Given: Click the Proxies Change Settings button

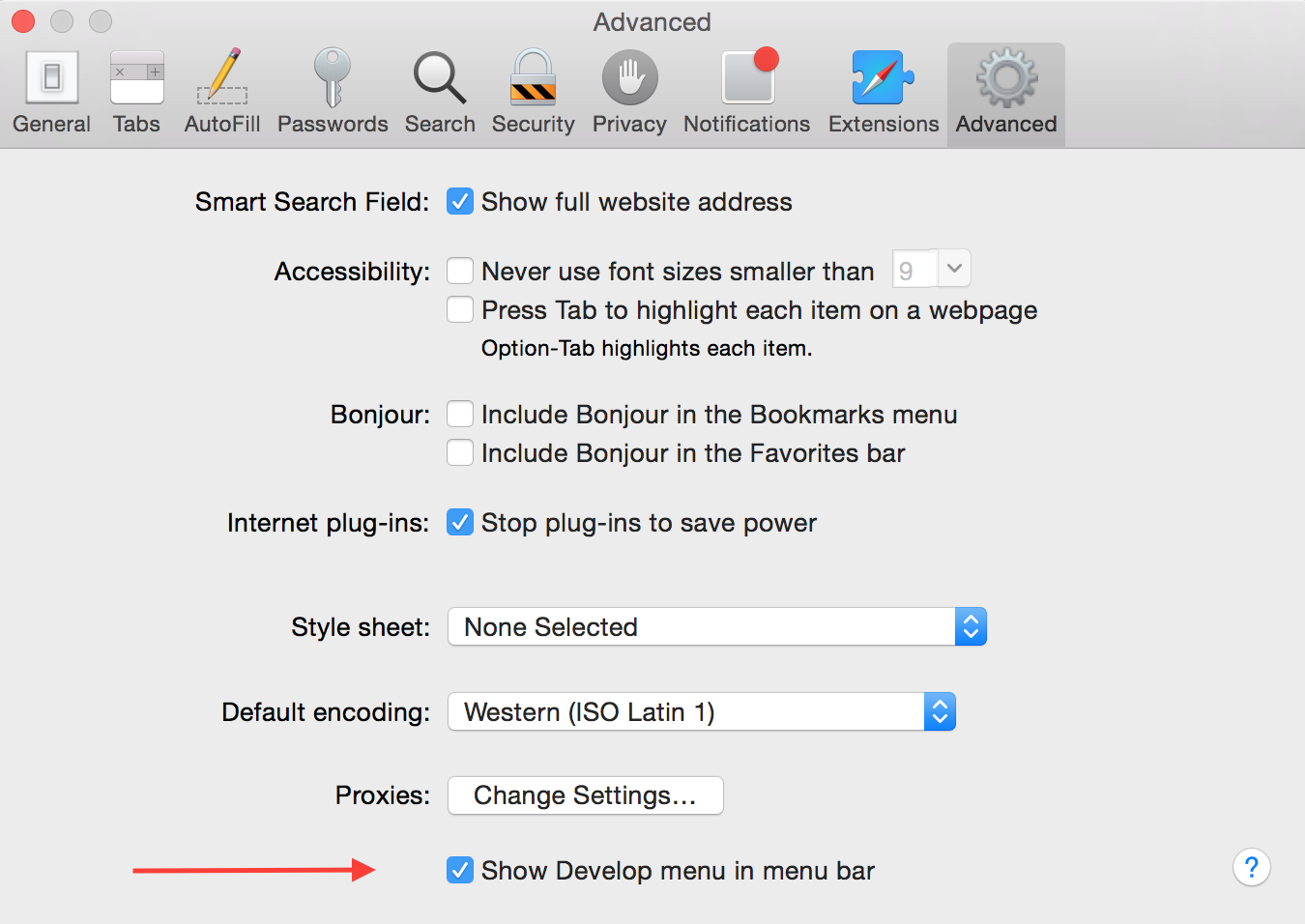Looking at the screenshot, I should click(x=586, y=795).
